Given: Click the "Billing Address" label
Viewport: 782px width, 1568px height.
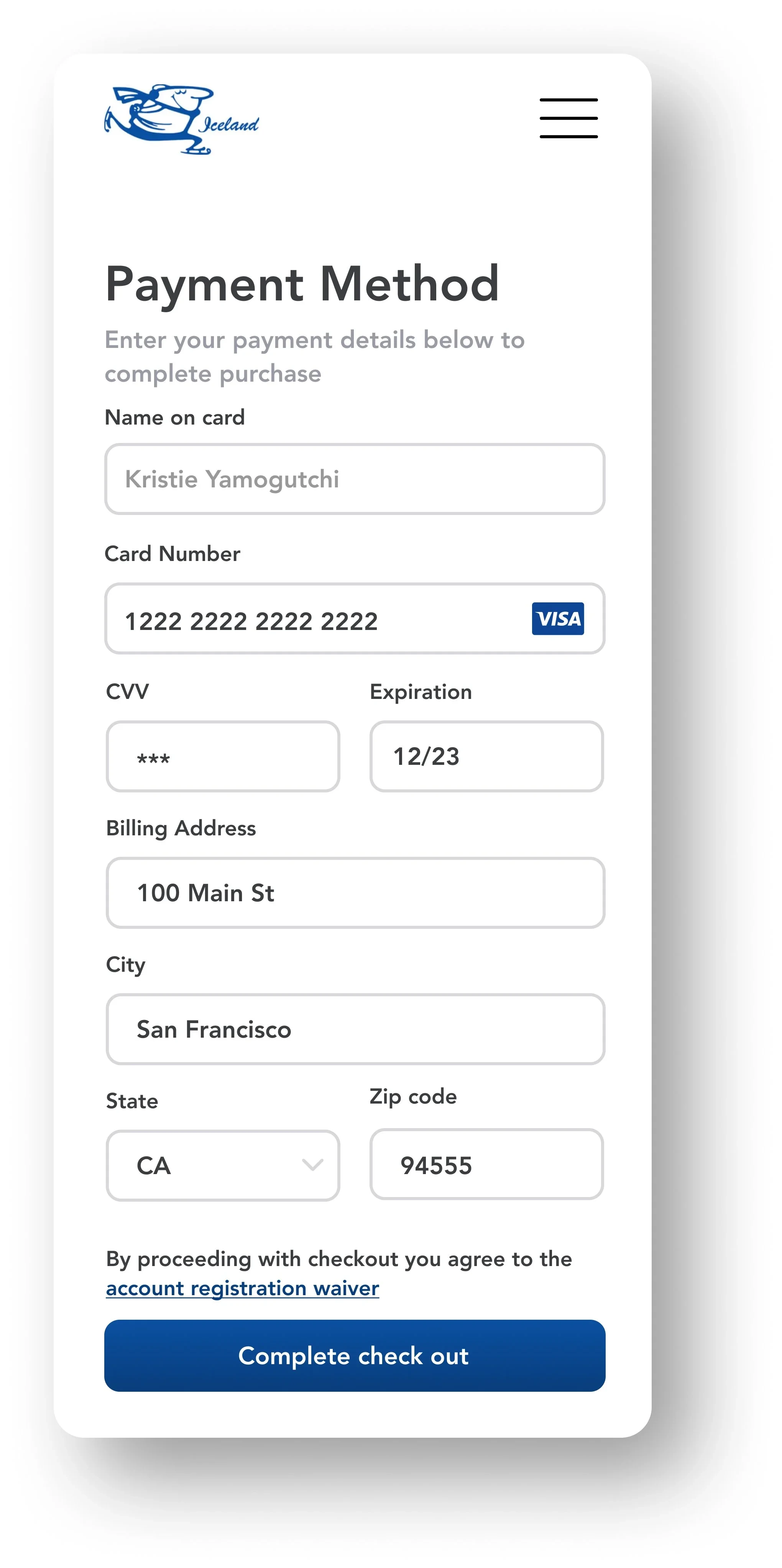Looking at the screenshot, I should (181, 828).
